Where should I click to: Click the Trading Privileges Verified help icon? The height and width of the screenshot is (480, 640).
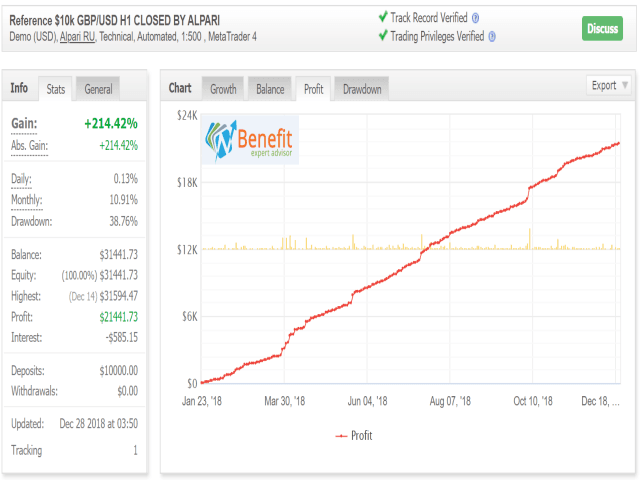[492, 37]
